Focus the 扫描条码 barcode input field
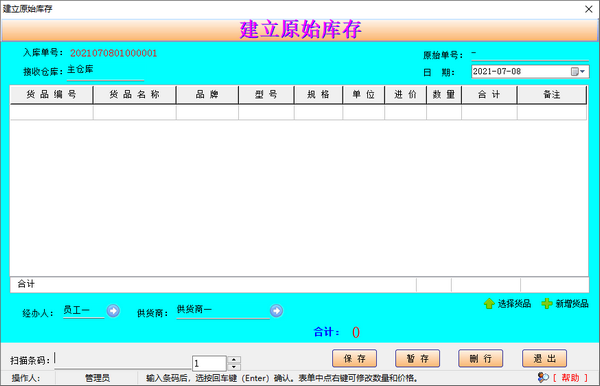The width and height of the screenshot is (600, 386). point(122,360)
